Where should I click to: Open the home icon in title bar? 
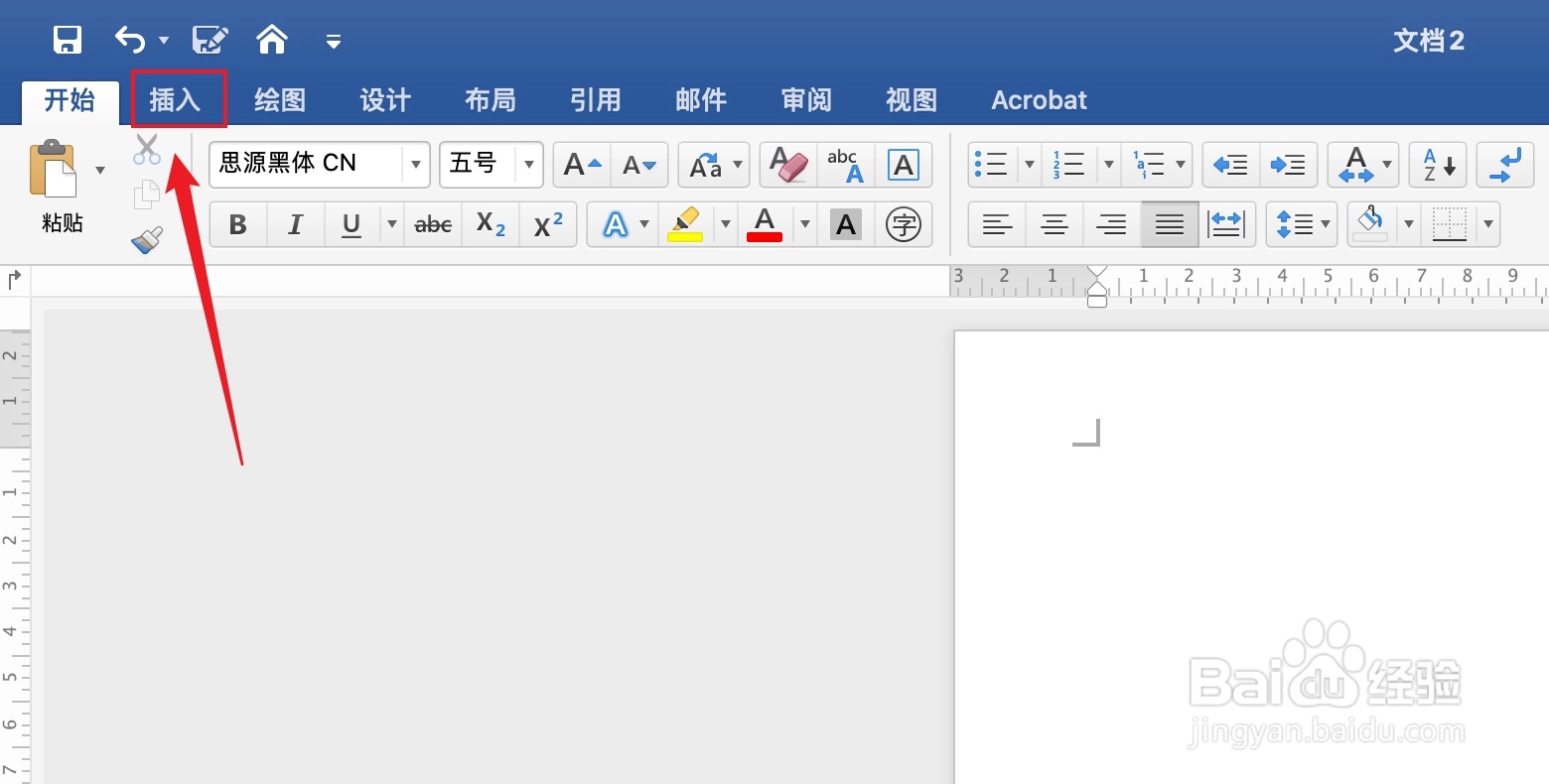[x=272, y=40]
